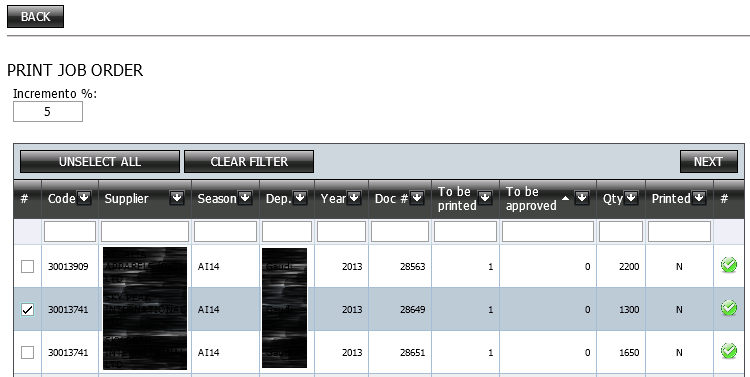Viewport: 750px width, 377px height.
Task: Click Qty value 1650
Action: (x=629, y=353)
